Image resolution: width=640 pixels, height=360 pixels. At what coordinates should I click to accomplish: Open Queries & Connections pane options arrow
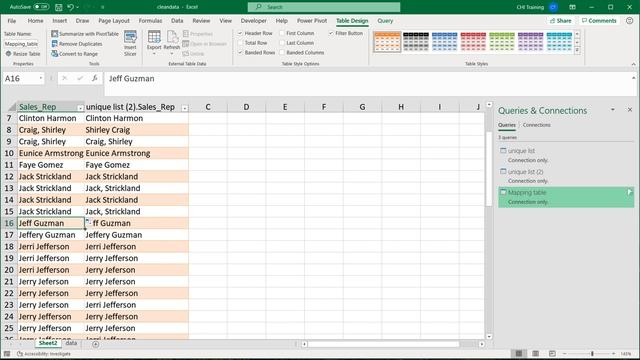pyautogui.click(x=613, y=109)
